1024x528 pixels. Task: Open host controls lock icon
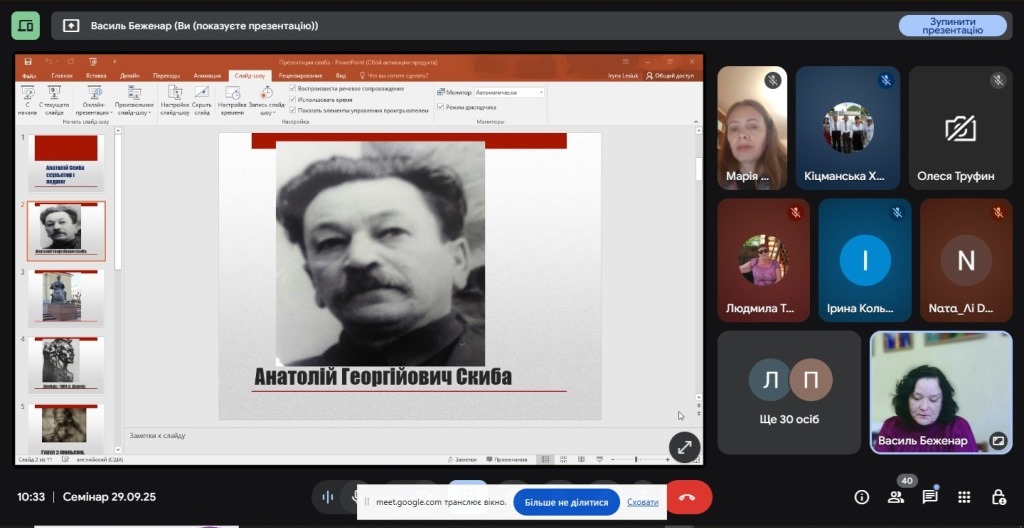point(997,497)
